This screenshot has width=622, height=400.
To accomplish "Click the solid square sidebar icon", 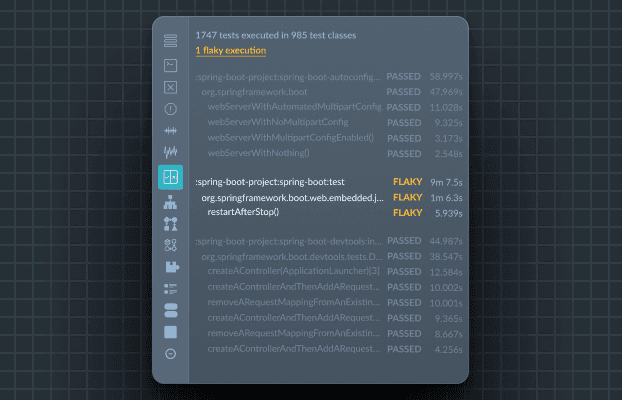I will (170, 332).
